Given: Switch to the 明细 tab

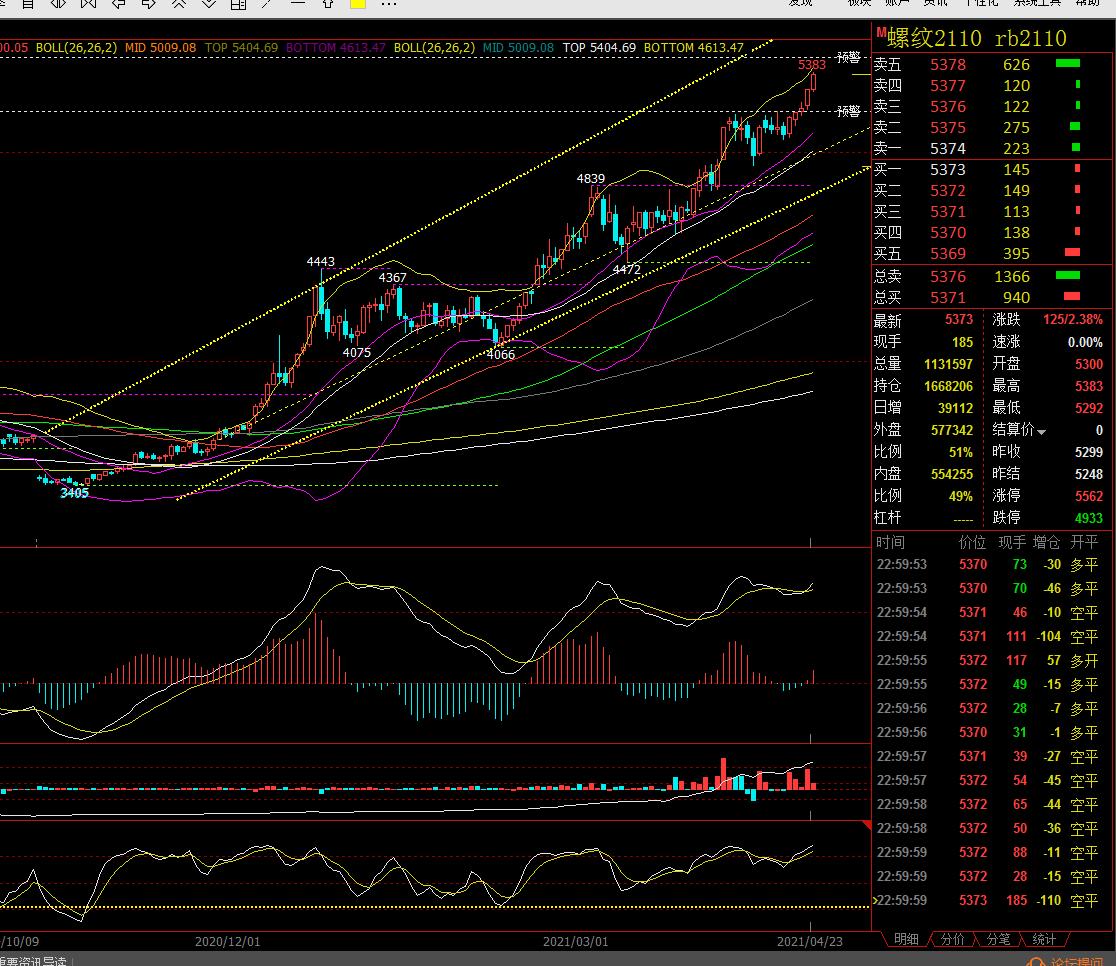Looking at the screenshot, I should pyautogui.click(x=906, y=939).
